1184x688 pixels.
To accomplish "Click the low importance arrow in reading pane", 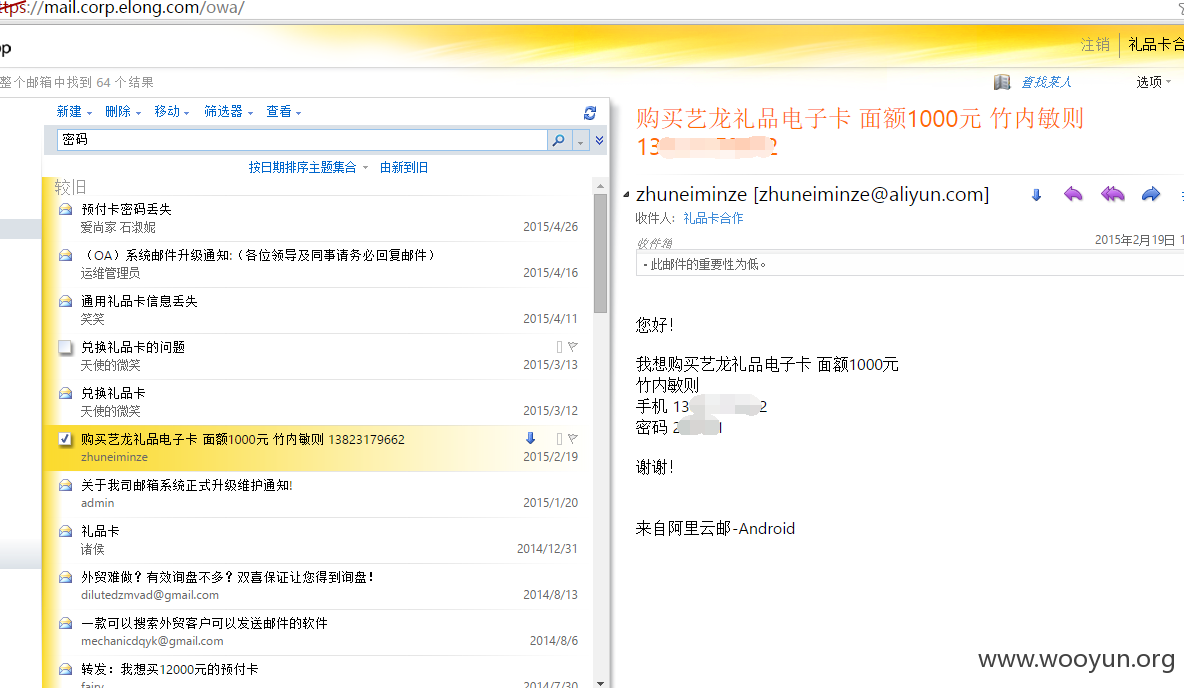I will [x=1036, y=196].
